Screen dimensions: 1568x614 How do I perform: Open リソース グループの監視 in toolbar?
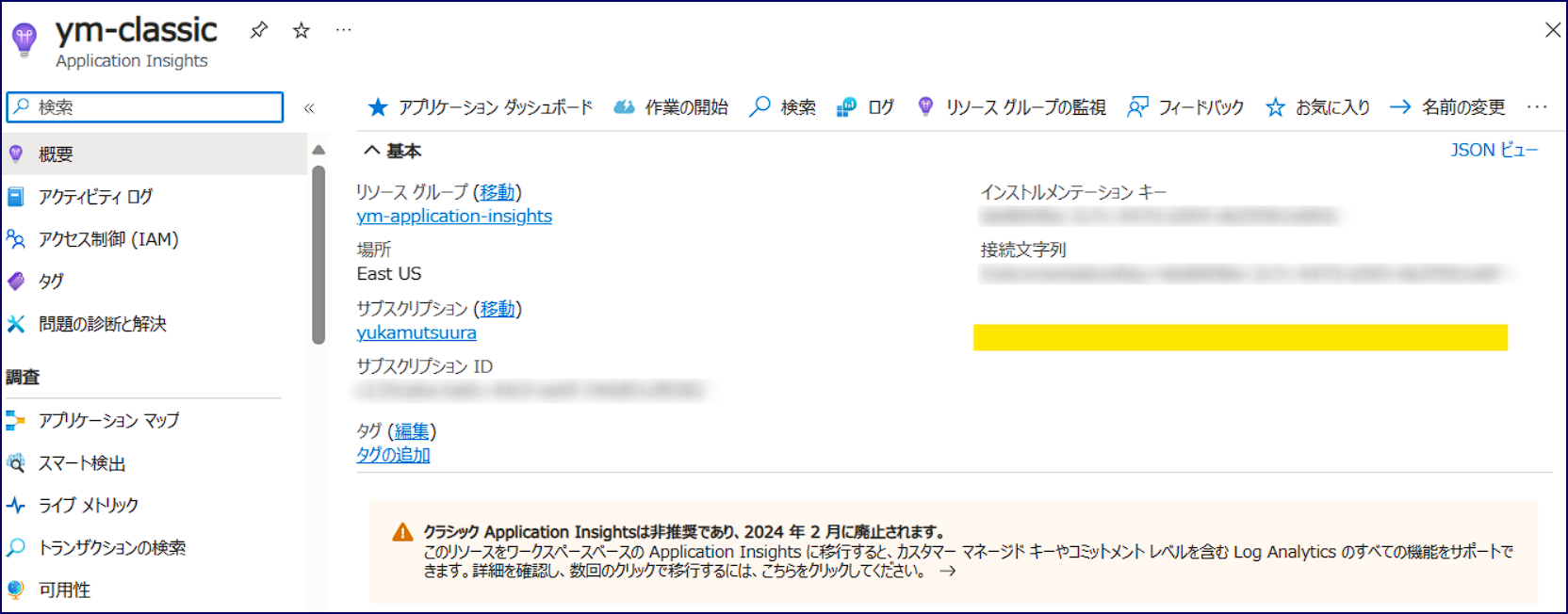(x=1012, y=107)
